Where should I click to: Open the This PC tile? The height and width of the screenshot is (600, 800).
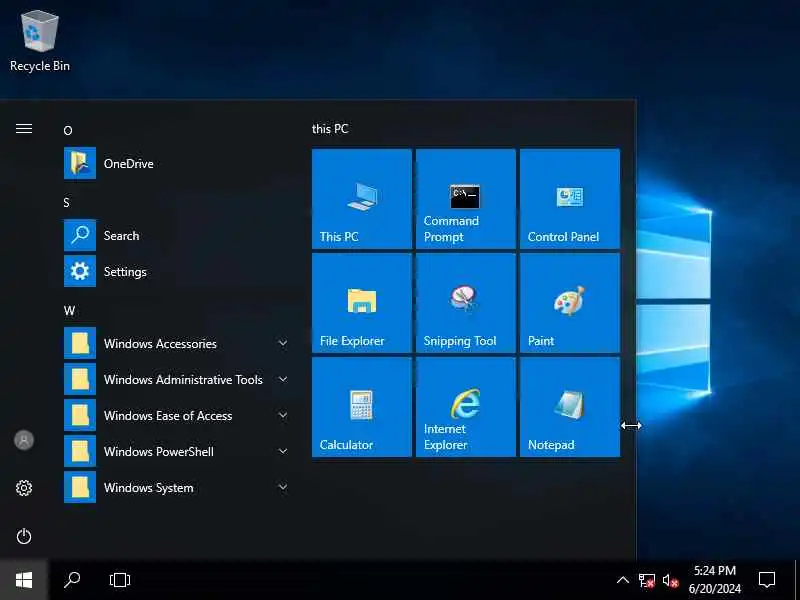362,199
